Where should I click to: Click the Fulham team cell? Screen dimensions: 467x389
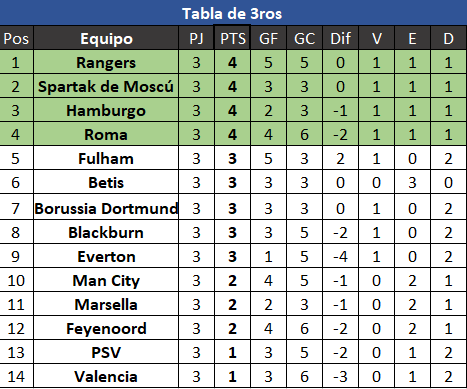(x=106, y=158)
